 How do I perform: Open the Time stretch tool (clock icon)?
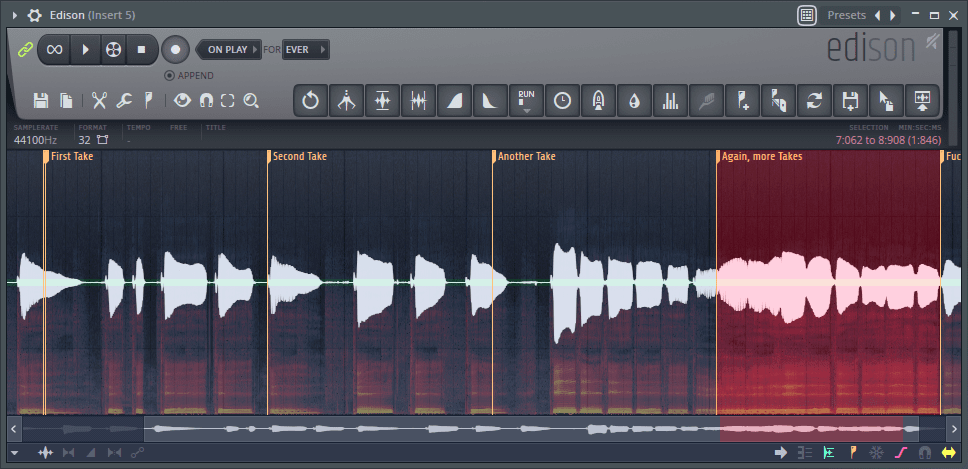563,100
